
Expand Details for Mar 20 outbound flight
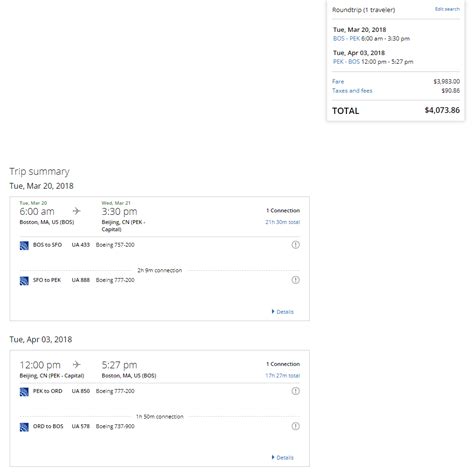(283, 312)
